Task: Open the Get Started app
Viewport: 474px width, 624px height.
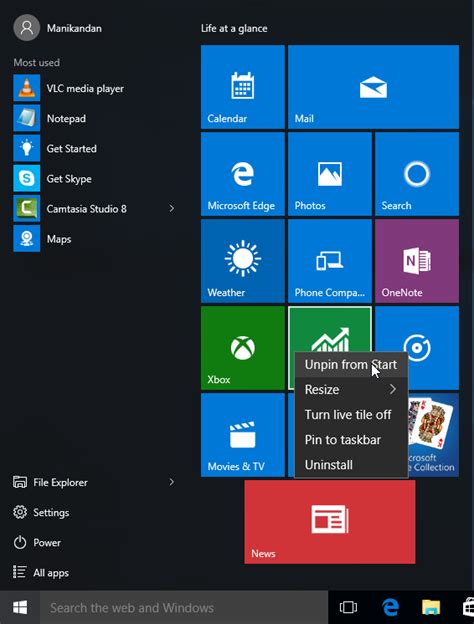Action: pos(94,148)
